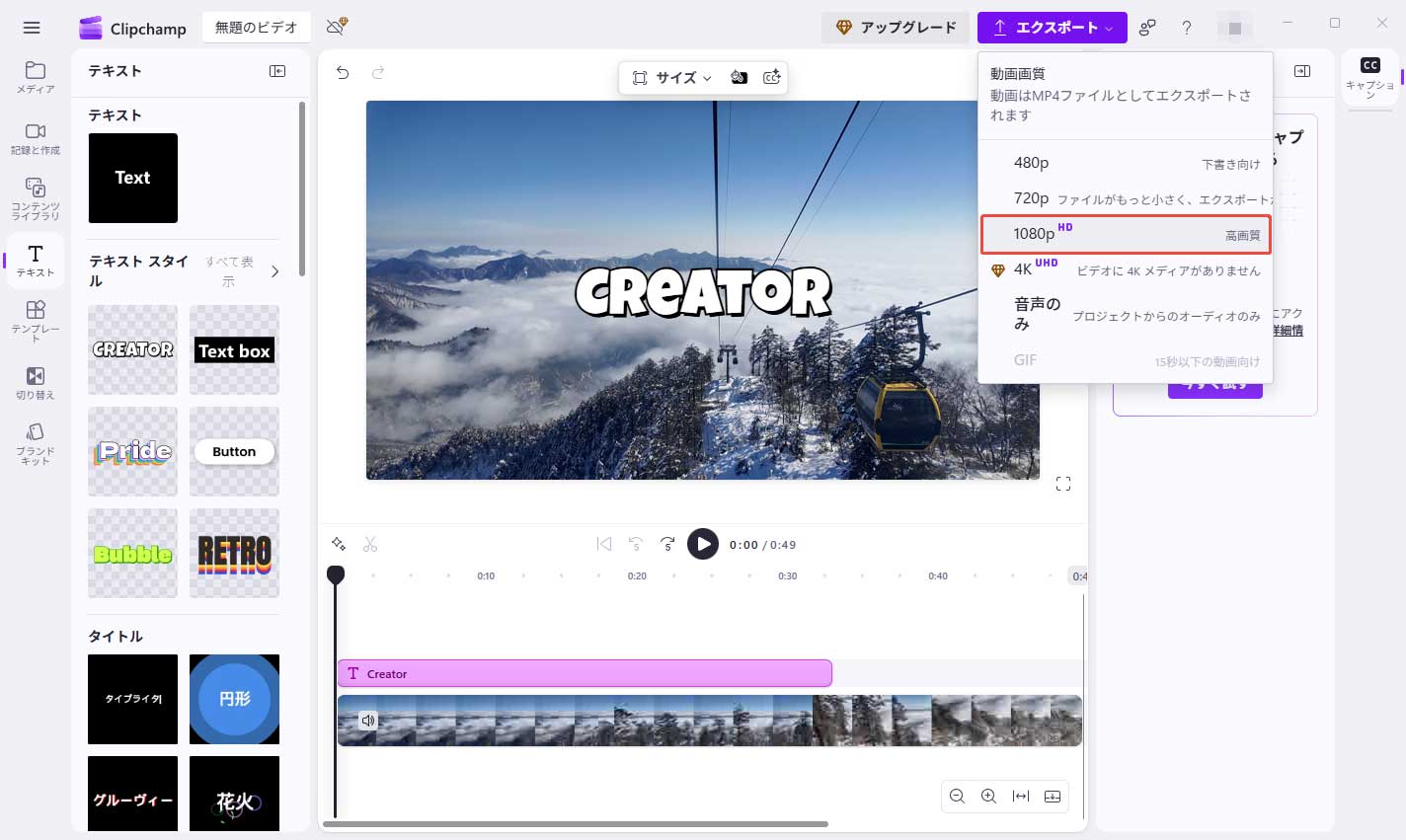Open the 切り替え transitions panel
This screenshot has height=840, width=1406.
pyautogui.click(x=35, y=381)
